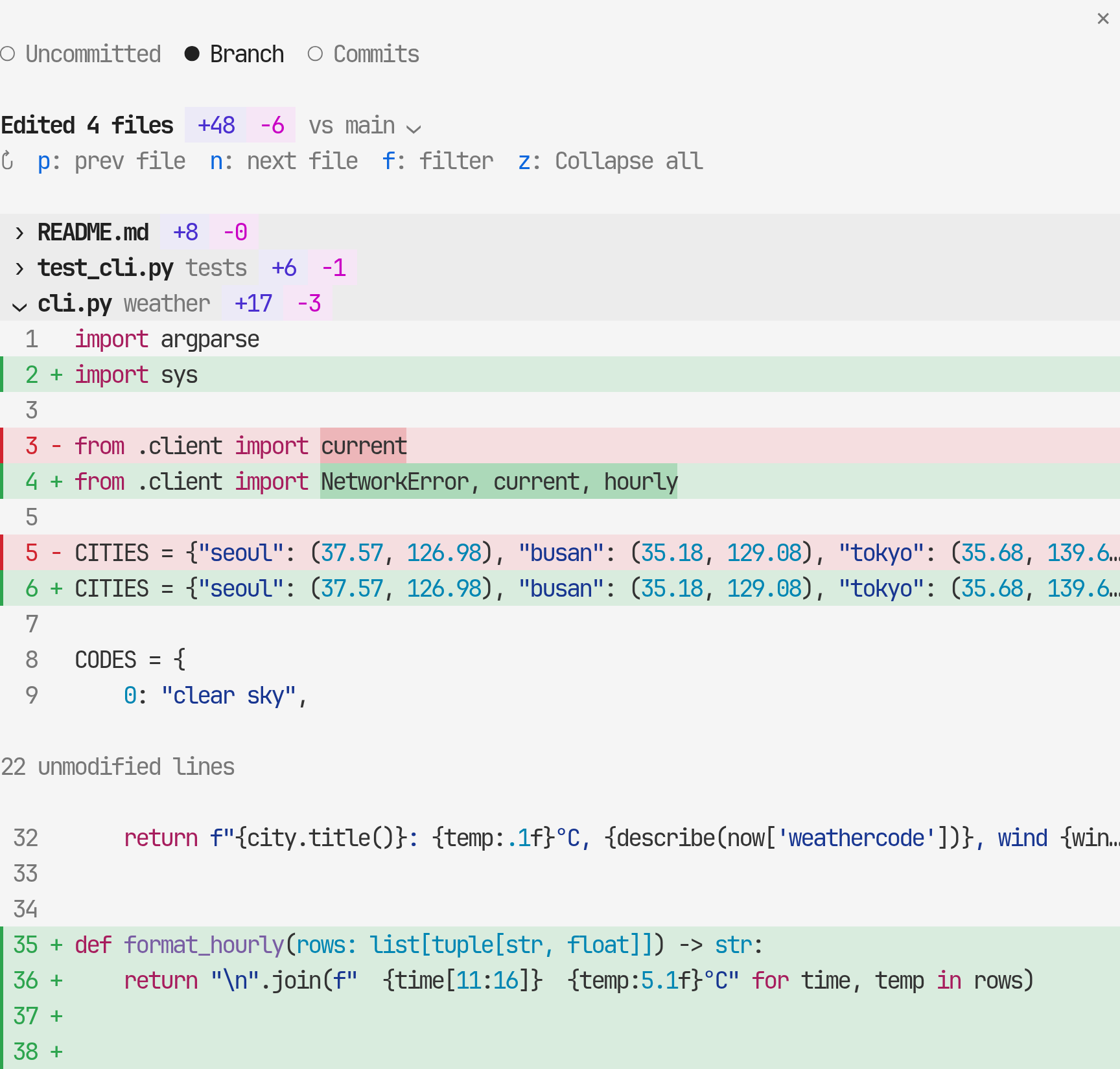Click 'z: Collapse all' shortcut
The width and height of the screenshot is (1120, 1069).
(611, 161)
